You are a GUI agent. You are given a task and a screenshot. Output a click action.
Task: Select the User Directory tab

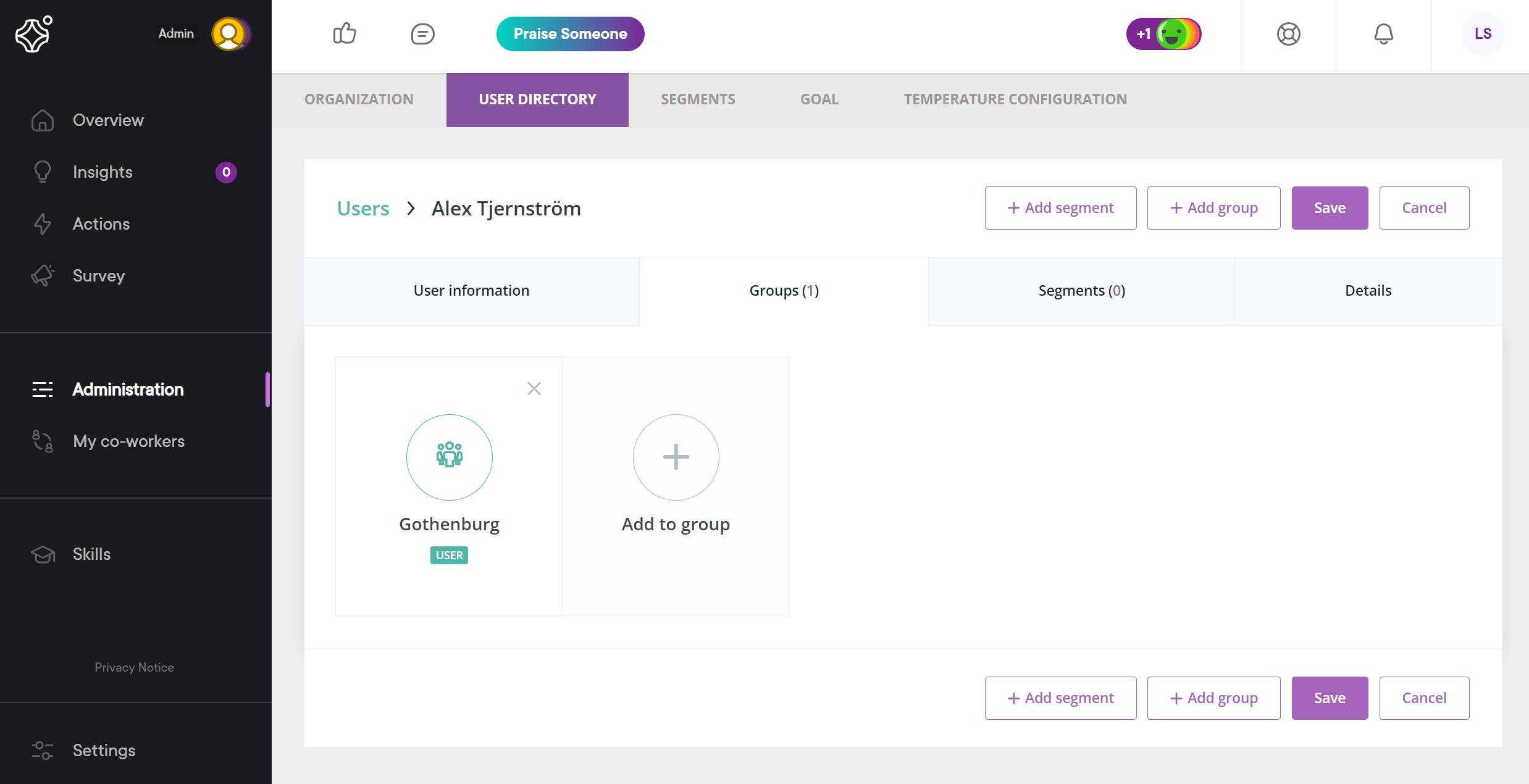coord(537,100)
